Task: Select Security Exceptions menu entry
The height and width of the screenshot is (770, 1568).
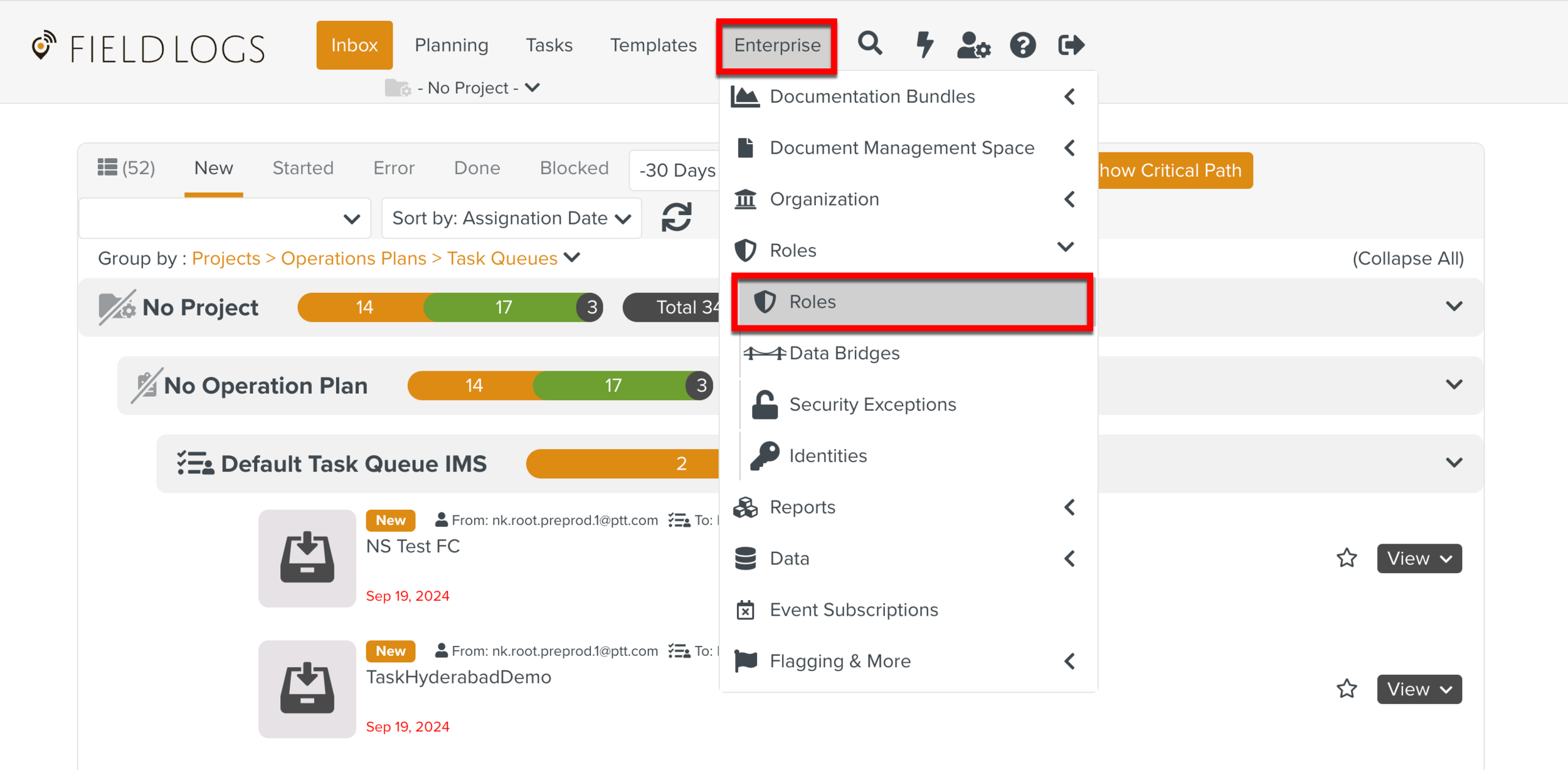Action: 872,404
